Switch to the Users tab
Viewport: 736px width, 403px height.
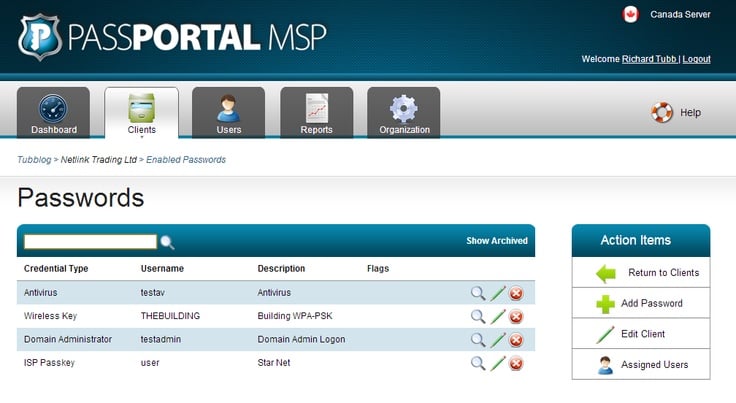(229, 113)
